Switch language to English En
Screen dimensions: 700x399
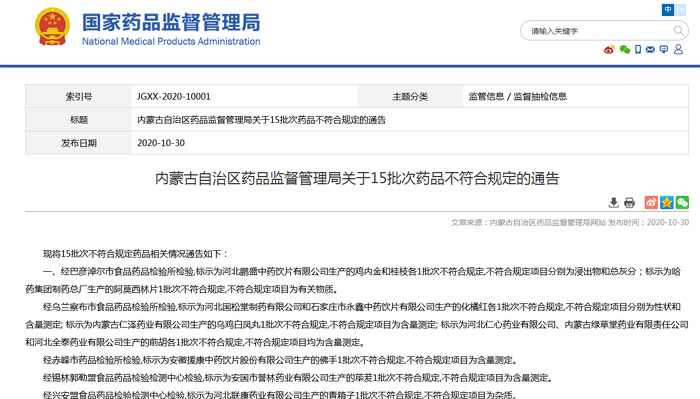click(x=680, y=9)
